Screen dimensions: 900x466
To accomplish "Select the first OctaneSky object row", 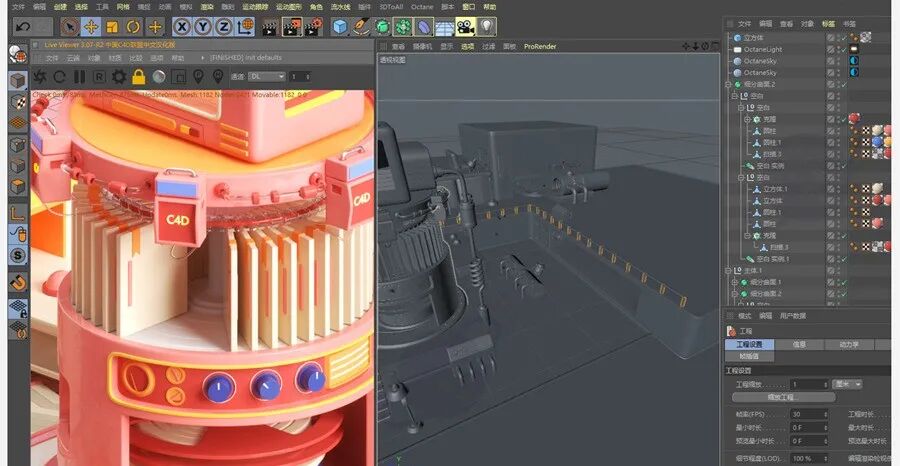I will click(760, 61).
